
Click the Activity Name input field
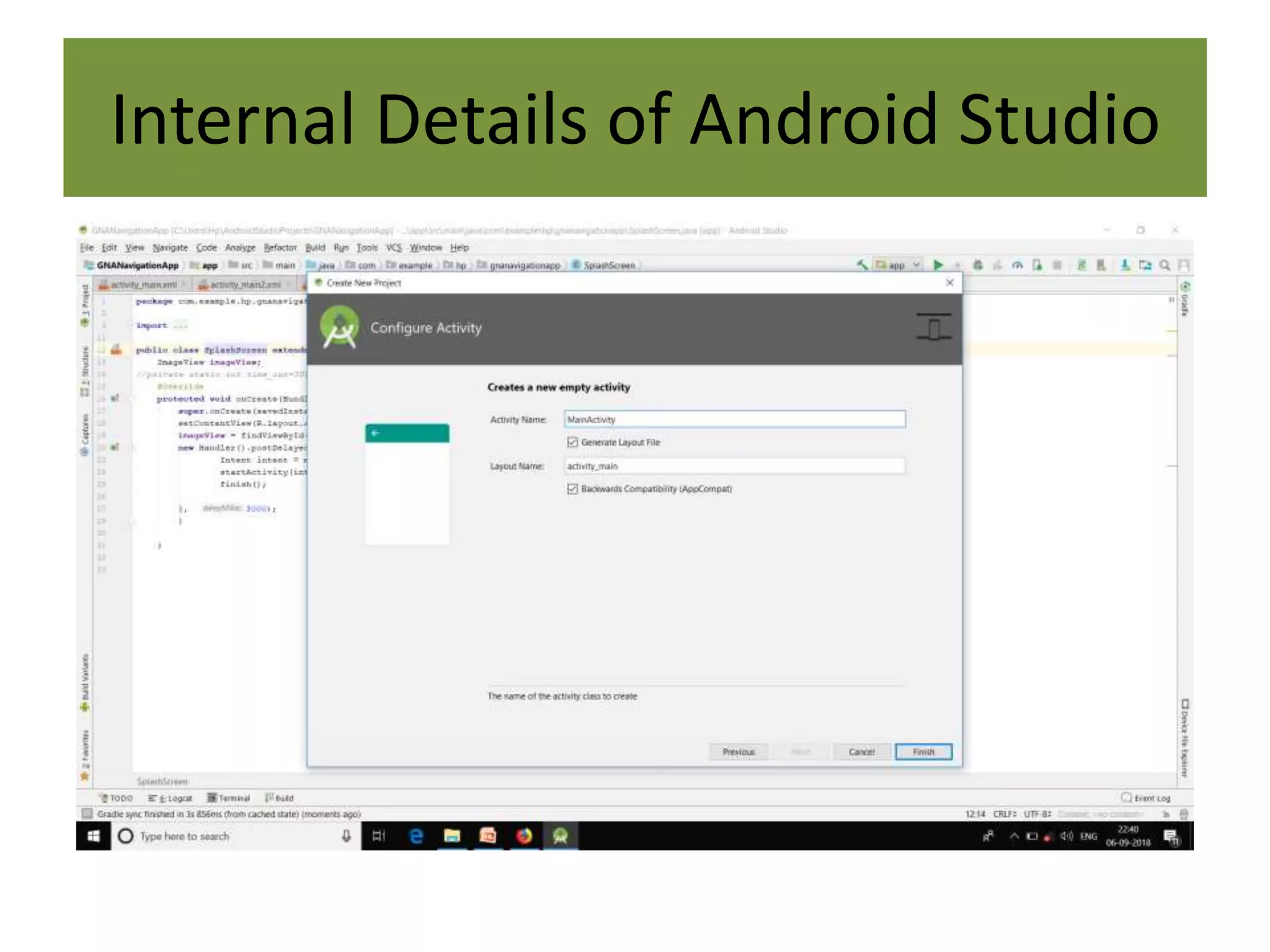tap(735, 420)
